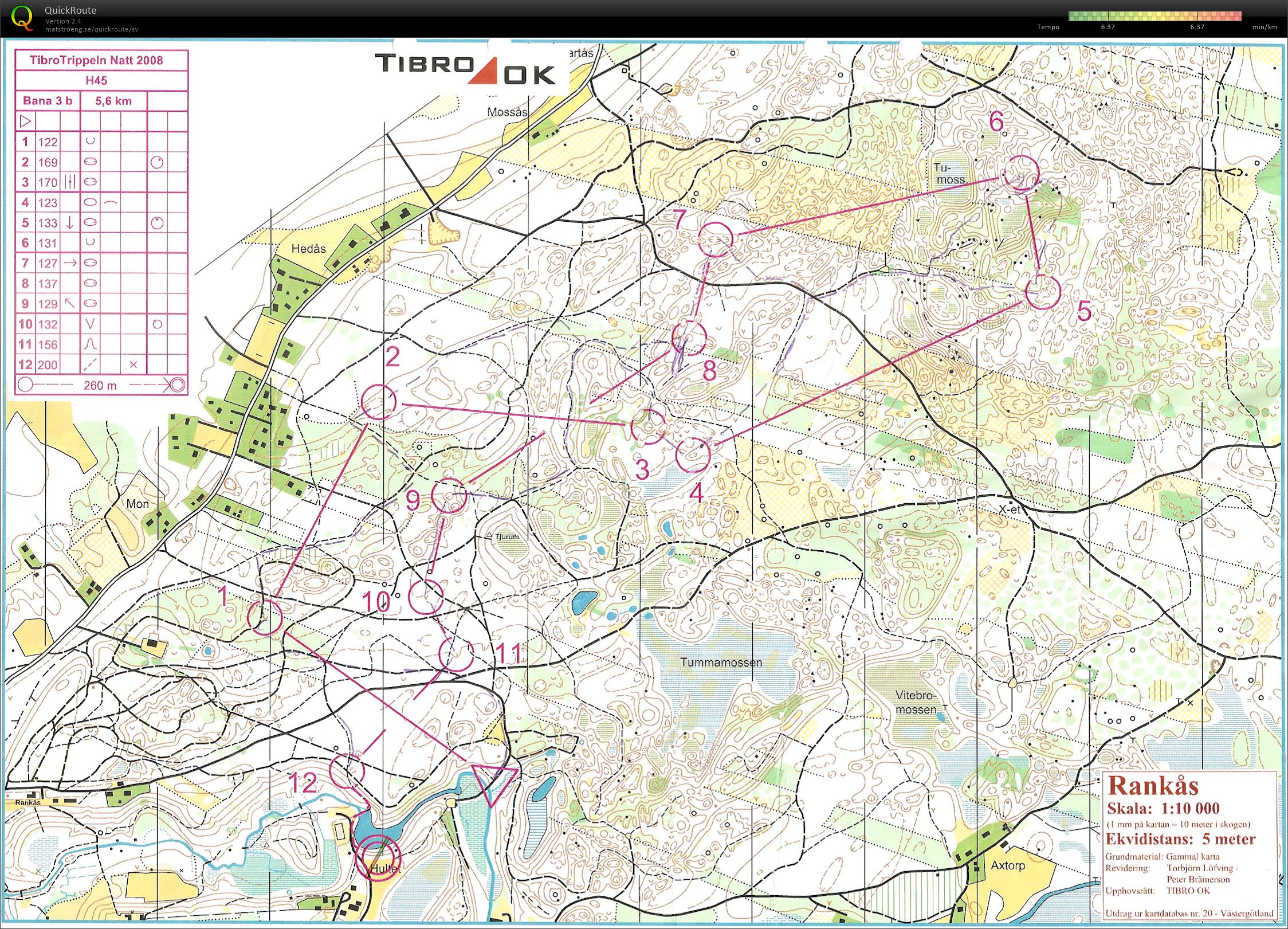Viewport: 1288px width, 929px height.
Task: Click the start triangle symbol in control description
Action: [25, 121]
